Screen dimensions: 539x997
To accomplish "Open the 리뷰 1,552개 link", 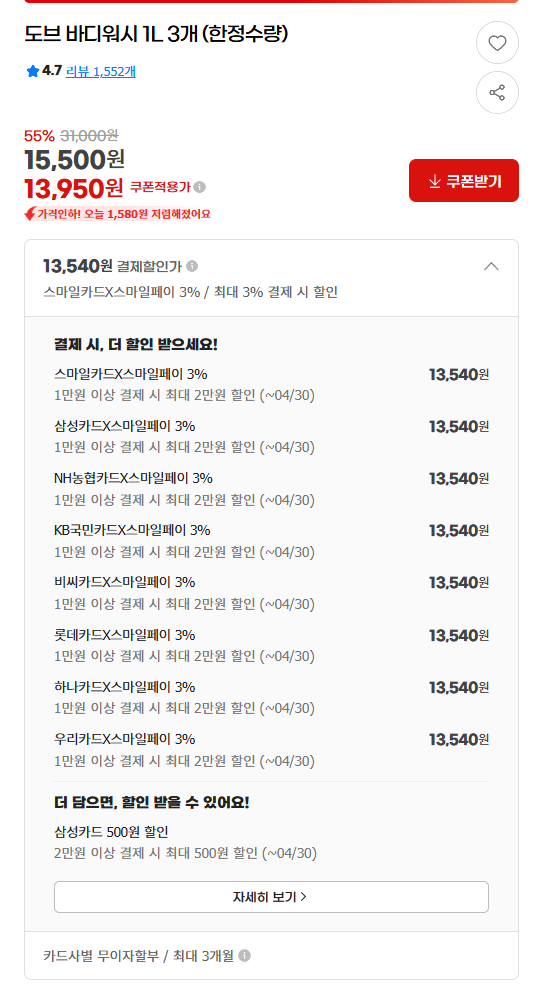I will pos(100,71).
